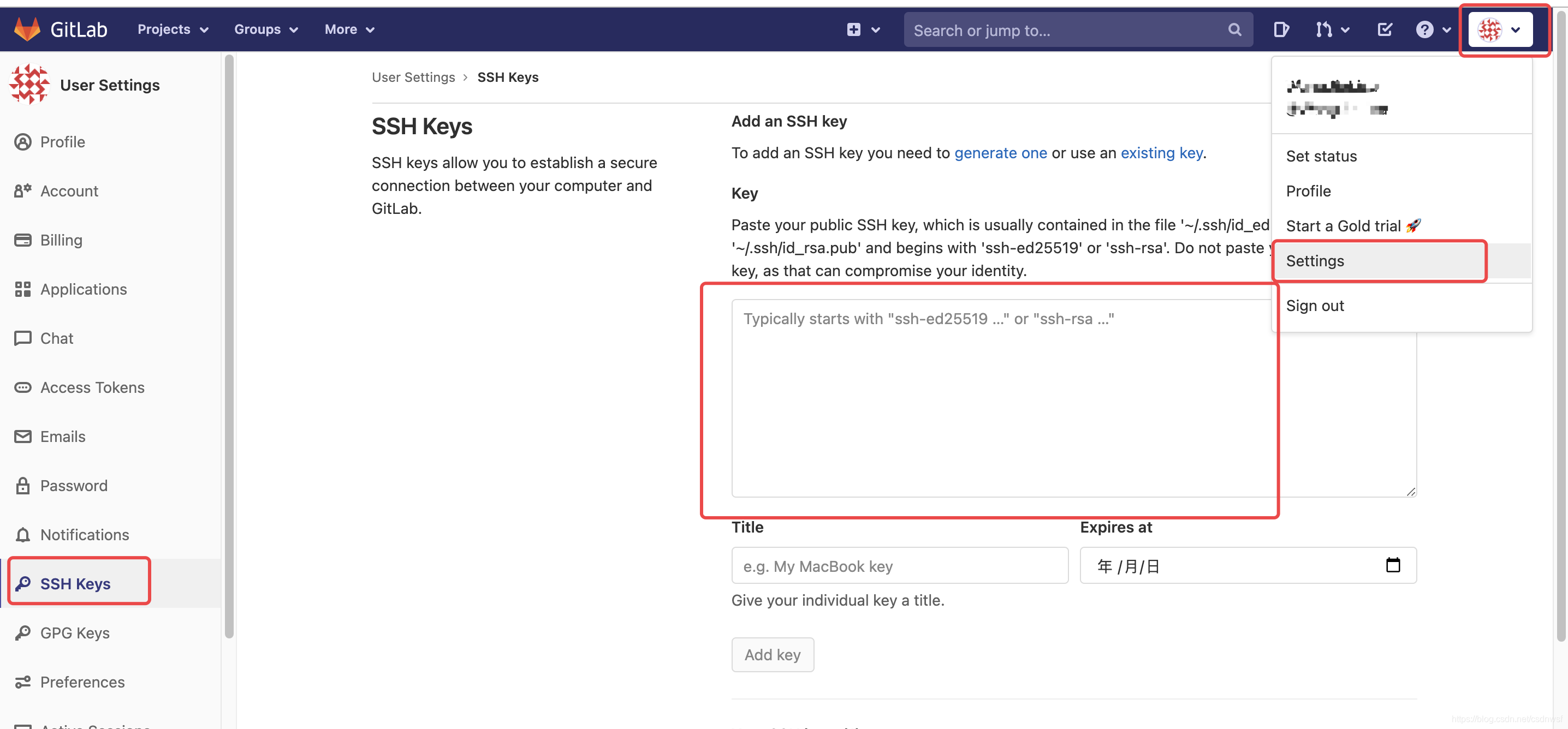Open the Access Tokens sidebar item

[x=92, y=387]
